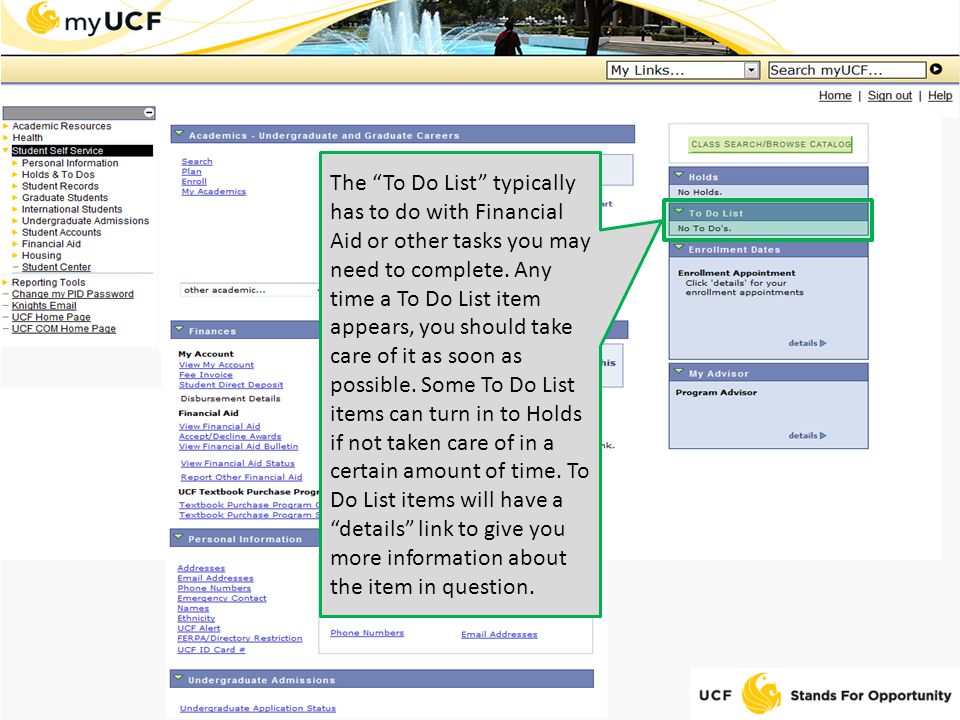Click the Search myUCF input field
This screenshot has width=960, height=720.
[x=847, y=70]
